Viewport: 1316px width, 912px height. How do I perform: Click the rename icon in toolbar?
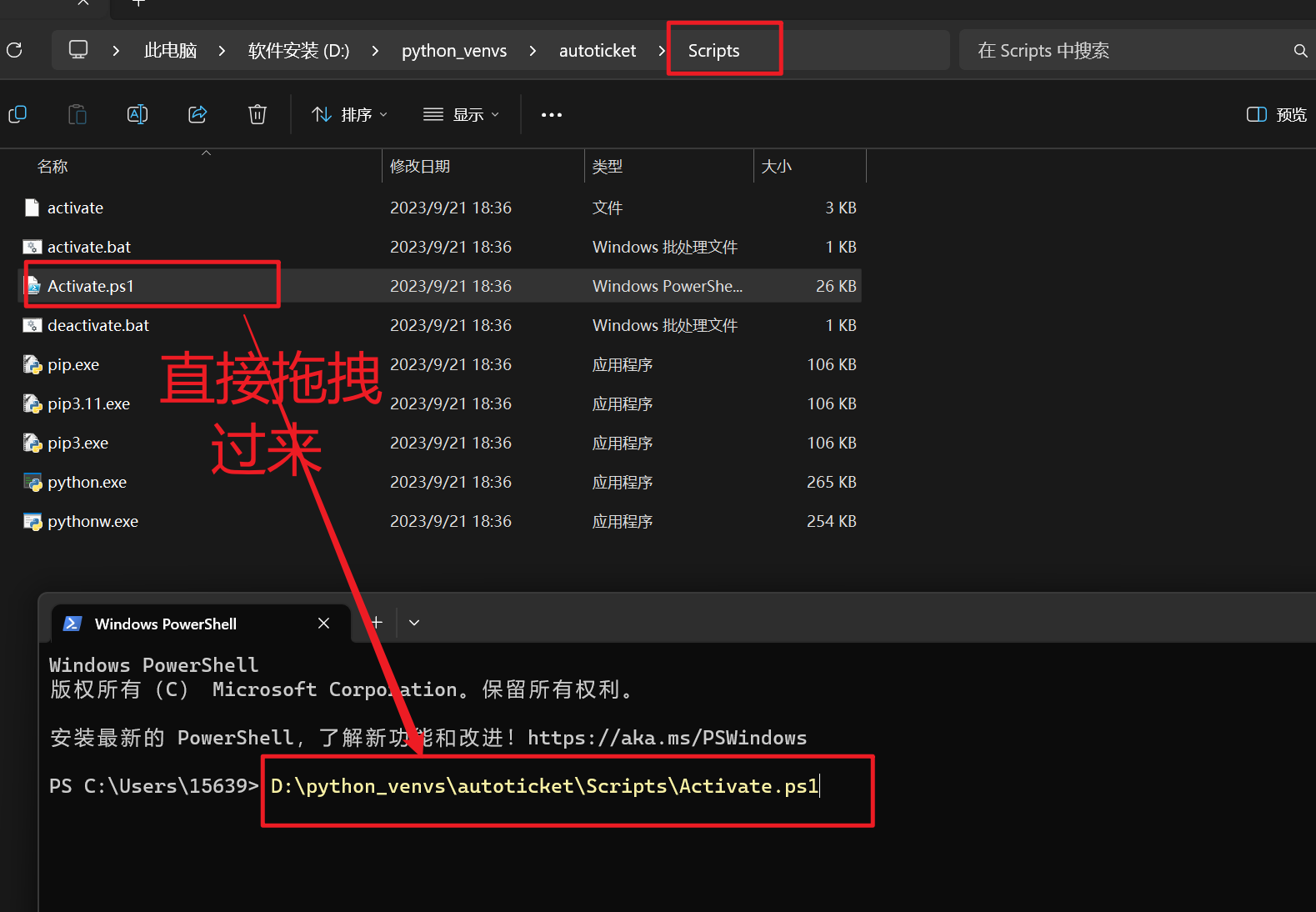coord(138,114)
